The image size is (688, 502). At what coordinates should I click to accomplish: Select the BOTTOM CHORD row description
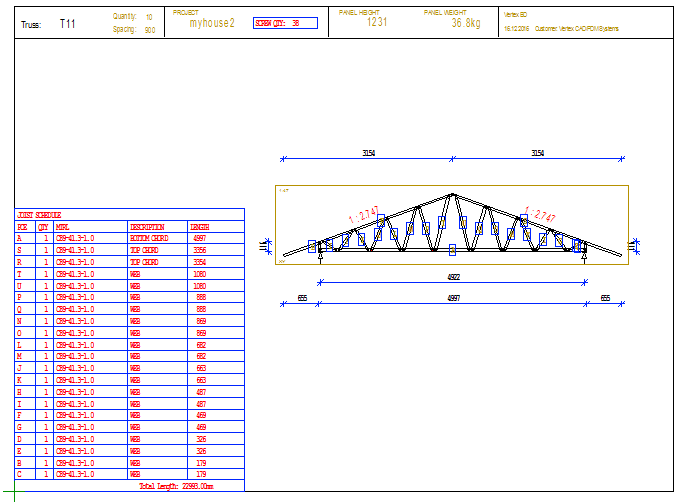pos(149,239)
